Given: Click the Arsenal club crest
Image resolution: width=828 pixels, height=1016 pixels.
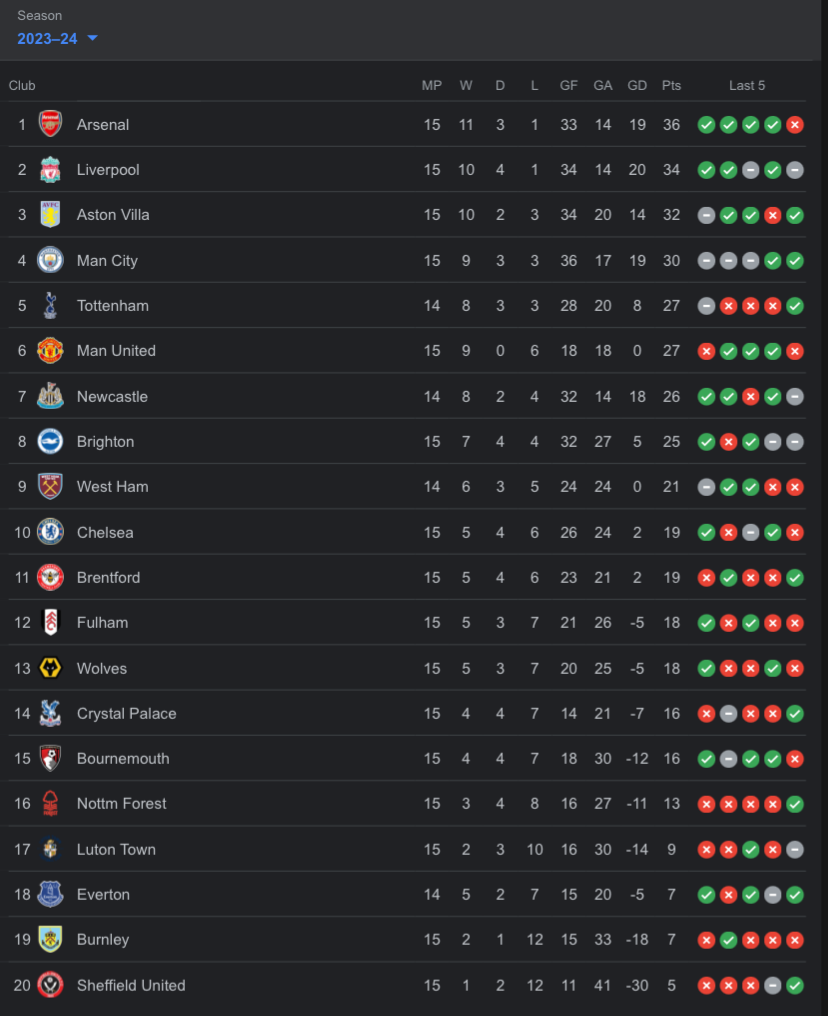Looking at the screenshot, I should (50, 124).
